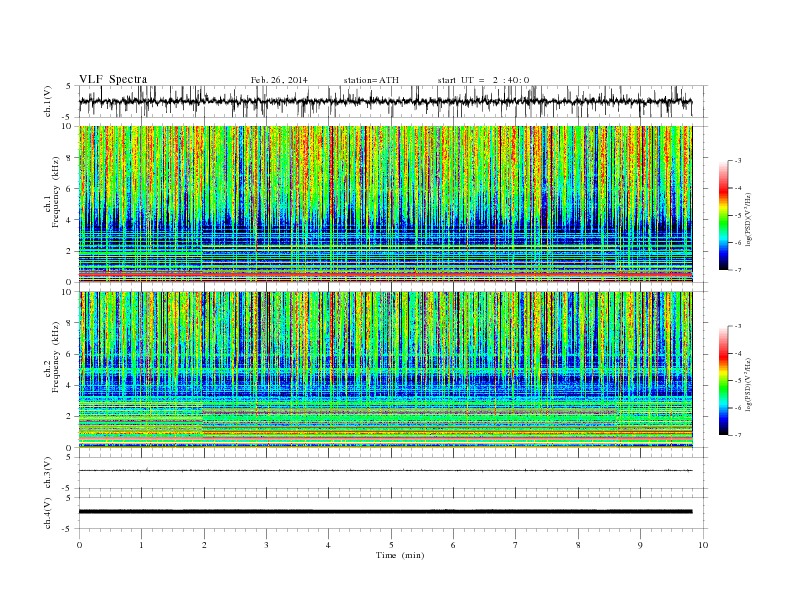Select the "ch.3(V)" axis label
Image resolution: width=792 pixels, height=612 pixels.
click(x=48, y=473)
